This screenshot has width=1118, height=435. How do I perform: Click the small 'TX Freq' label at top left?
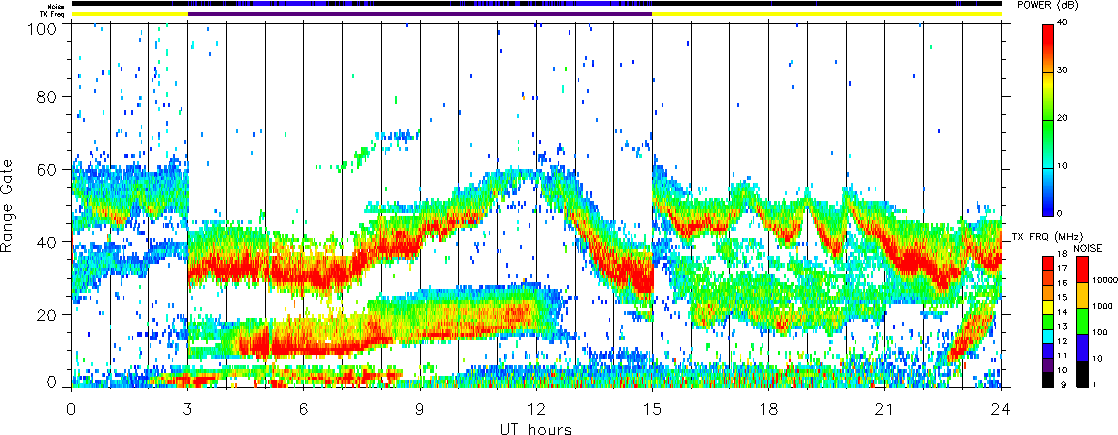pyautogui.click(x=53, y=14)
